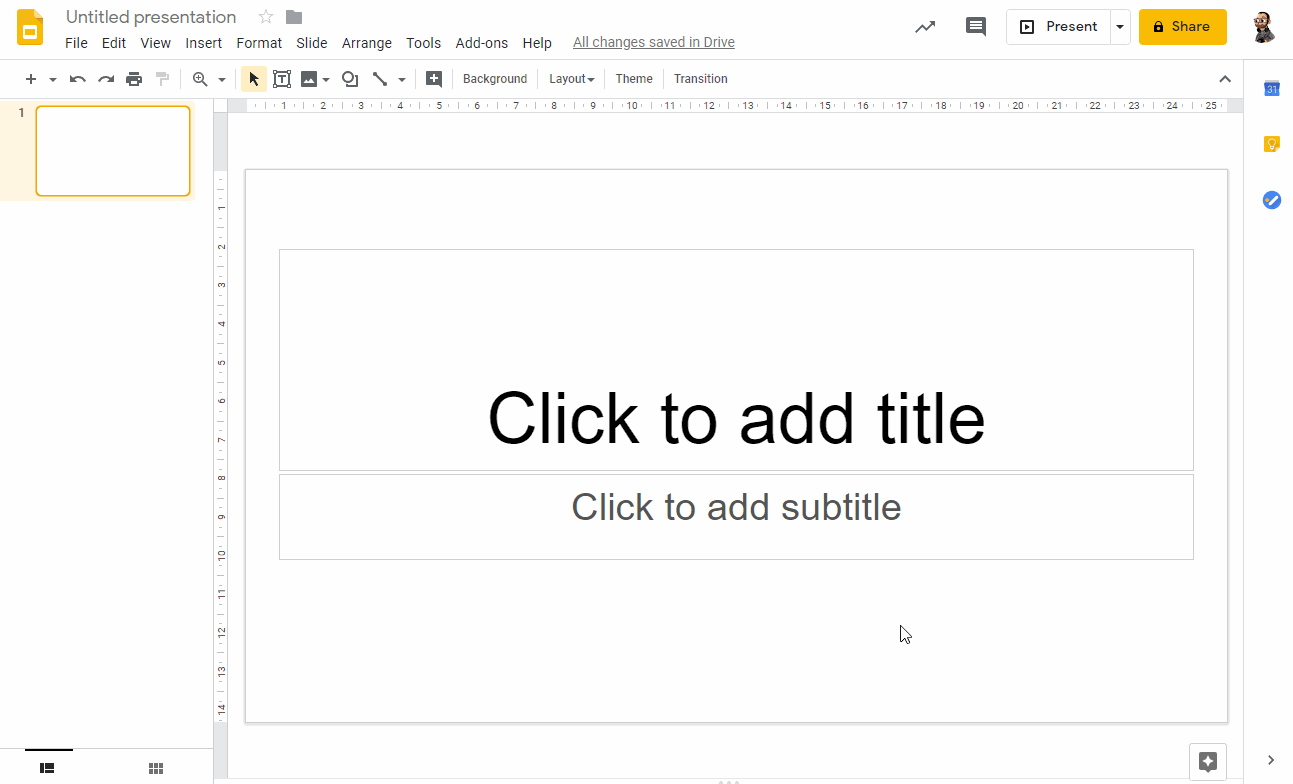Viewport: 1293px width, 784px height.
Task: Open the Insert menu
Action: [x=203, y=43]
